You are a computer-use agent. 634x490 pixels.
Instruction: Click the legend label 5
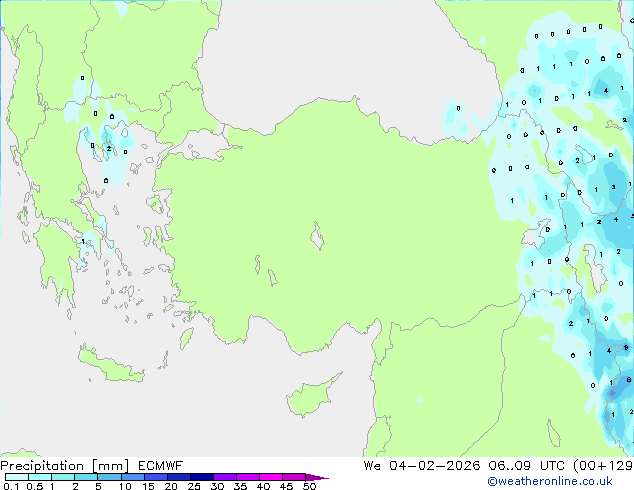[x=98, y=486]
